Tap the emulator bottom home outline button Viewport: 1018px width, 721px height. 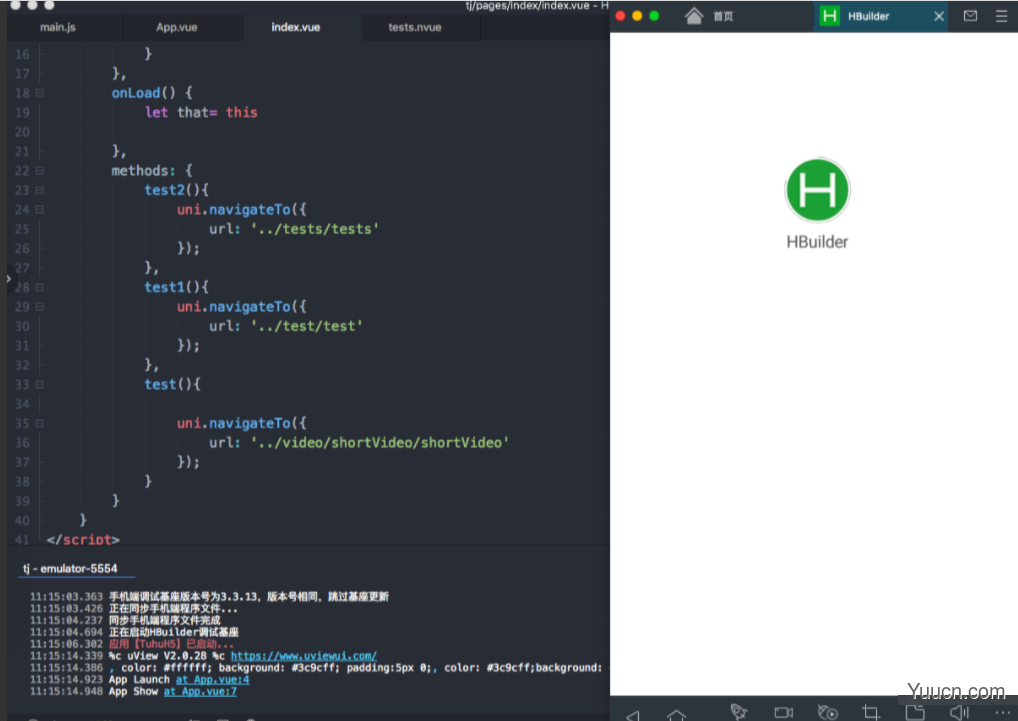pyautogui.click(x=677, y=715)
